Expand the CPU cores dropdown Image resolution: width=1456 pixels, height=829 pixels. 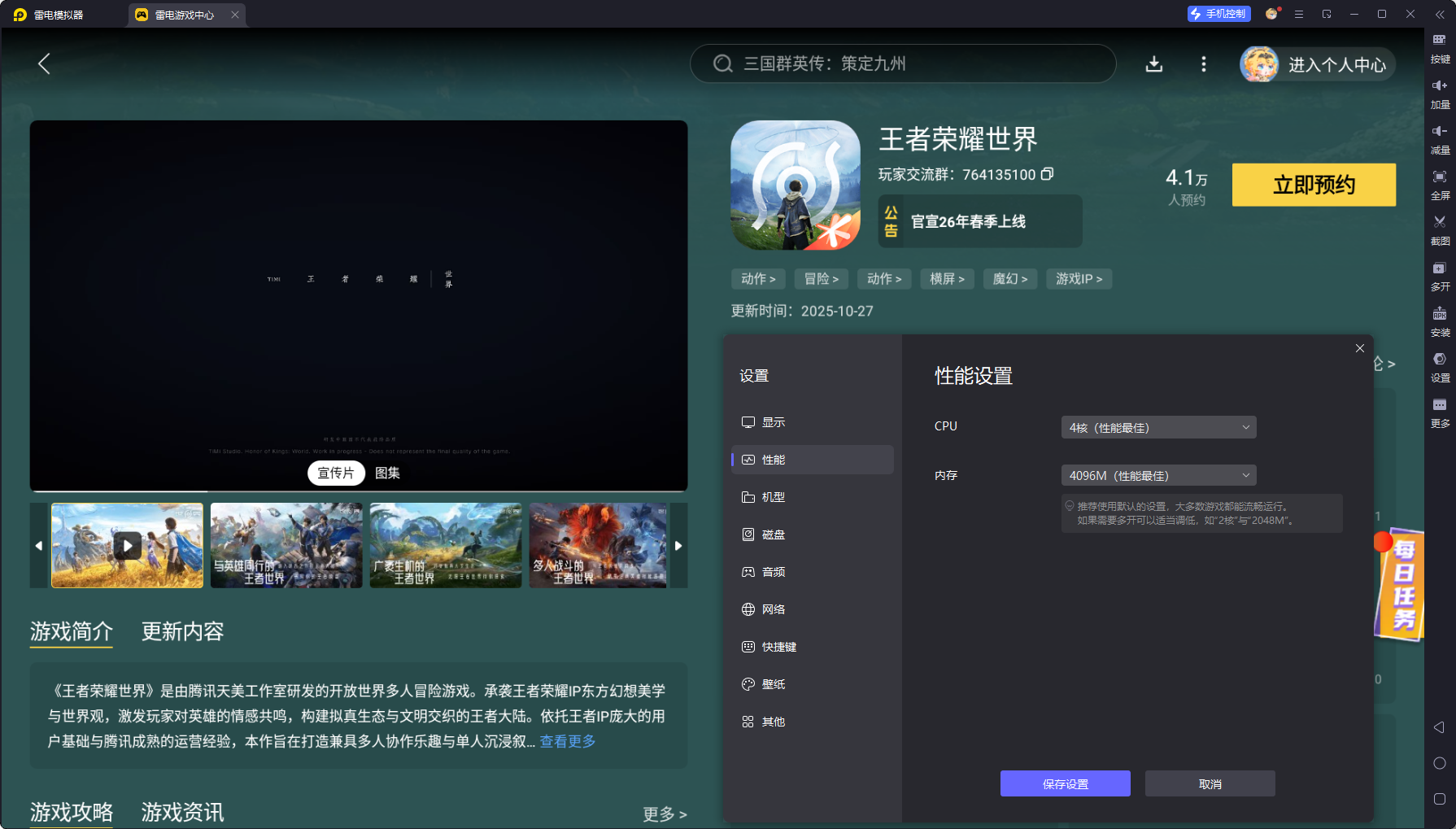pos(1158,428)
